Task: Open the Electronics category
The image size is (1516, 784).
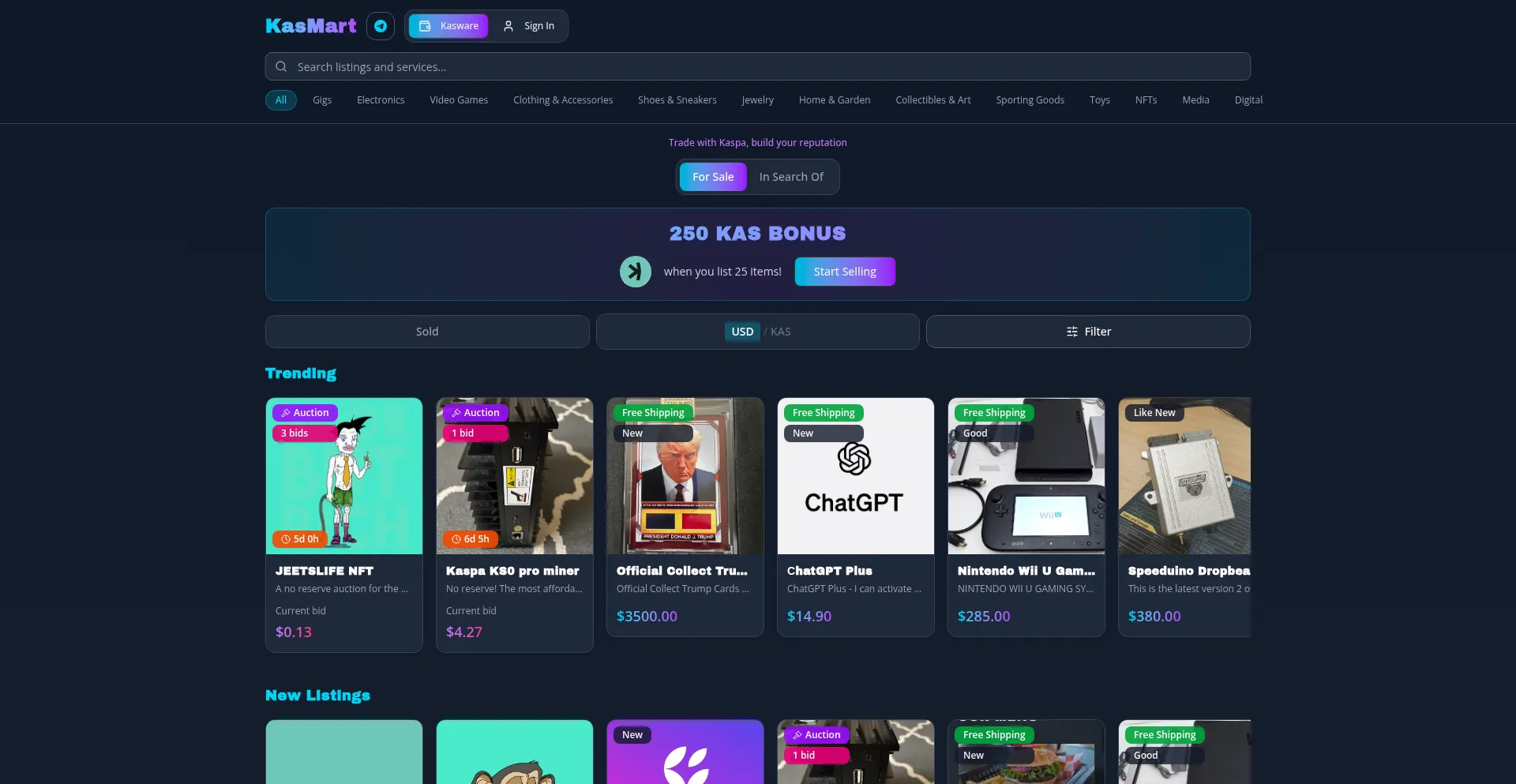Action: click(x=381, y=100)
